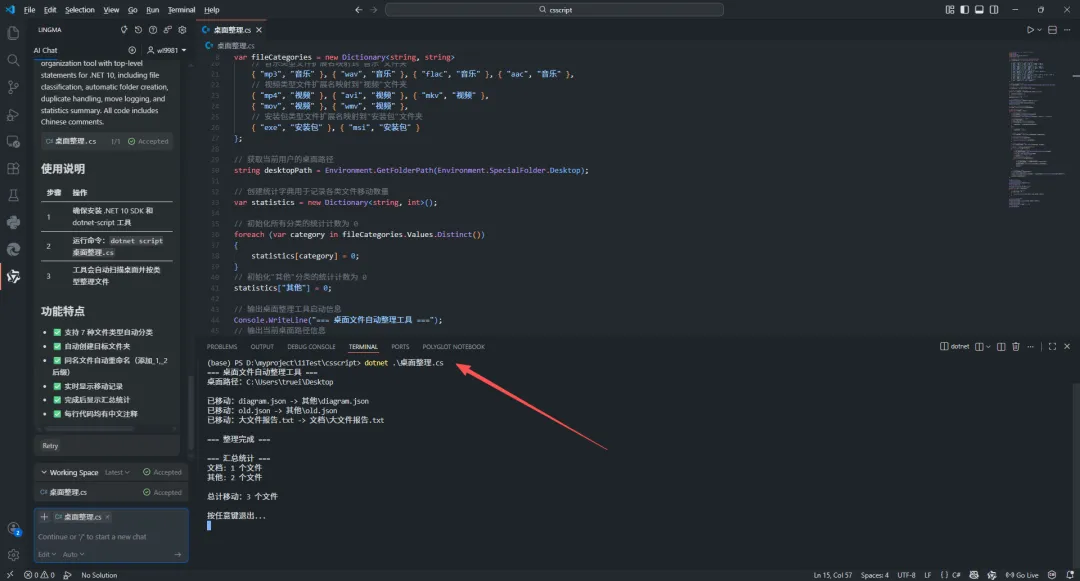
Task: Open the Python extension icon in sidebar
Action: click(13, 222)
